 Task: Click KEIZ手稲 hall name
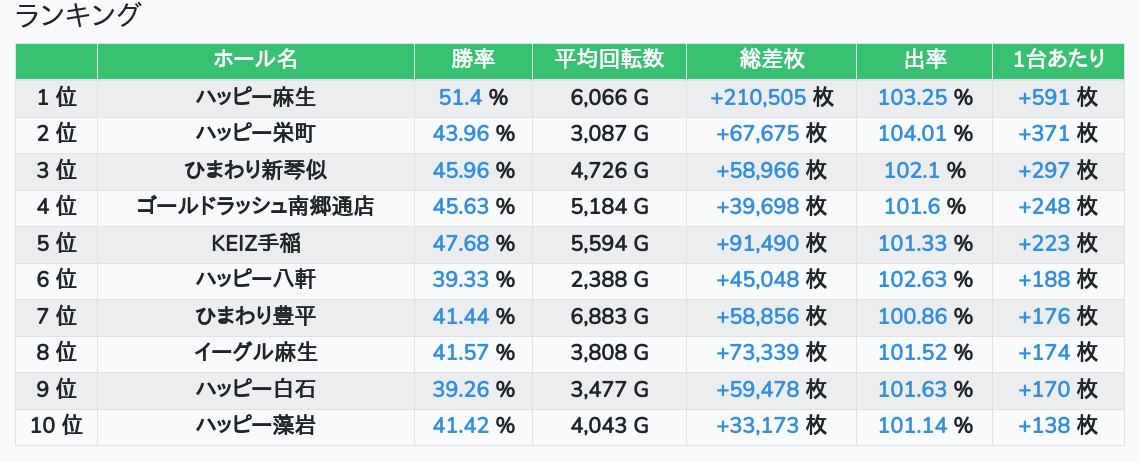255,243
